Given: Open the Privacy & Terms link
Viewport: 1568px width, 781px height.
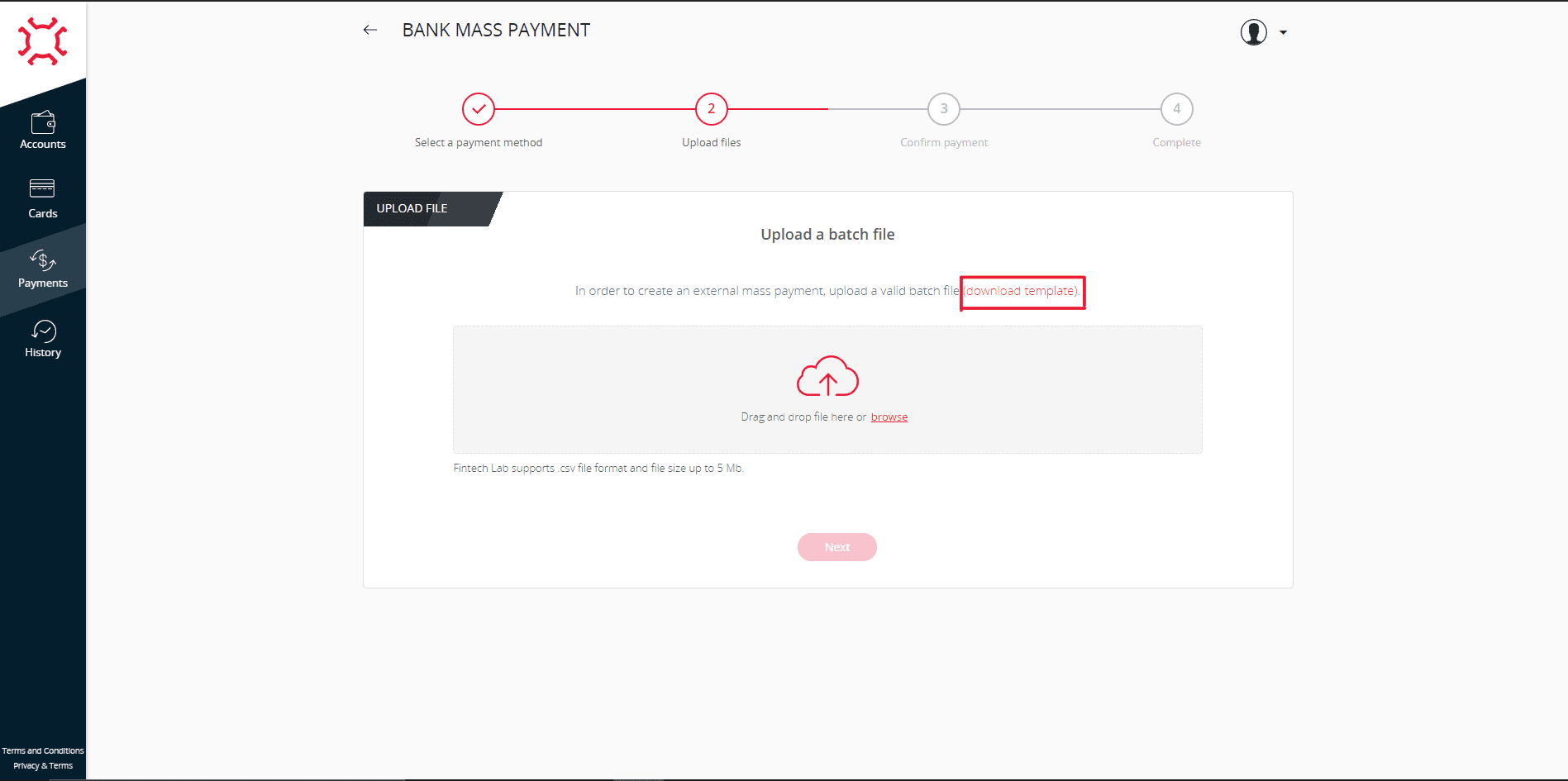Looking at the screenshot, I should (x=43, y=766).
